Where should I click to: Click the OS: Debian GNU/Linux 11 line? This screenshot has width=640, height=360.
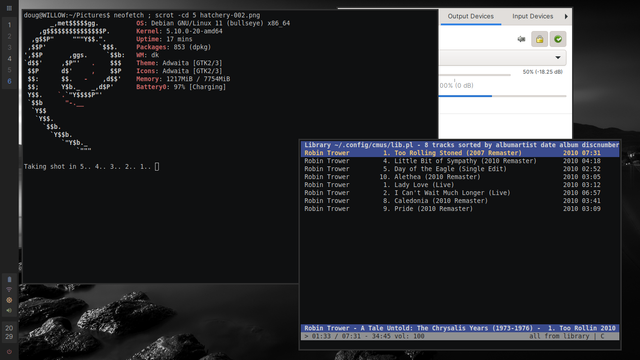coord(213,23)
